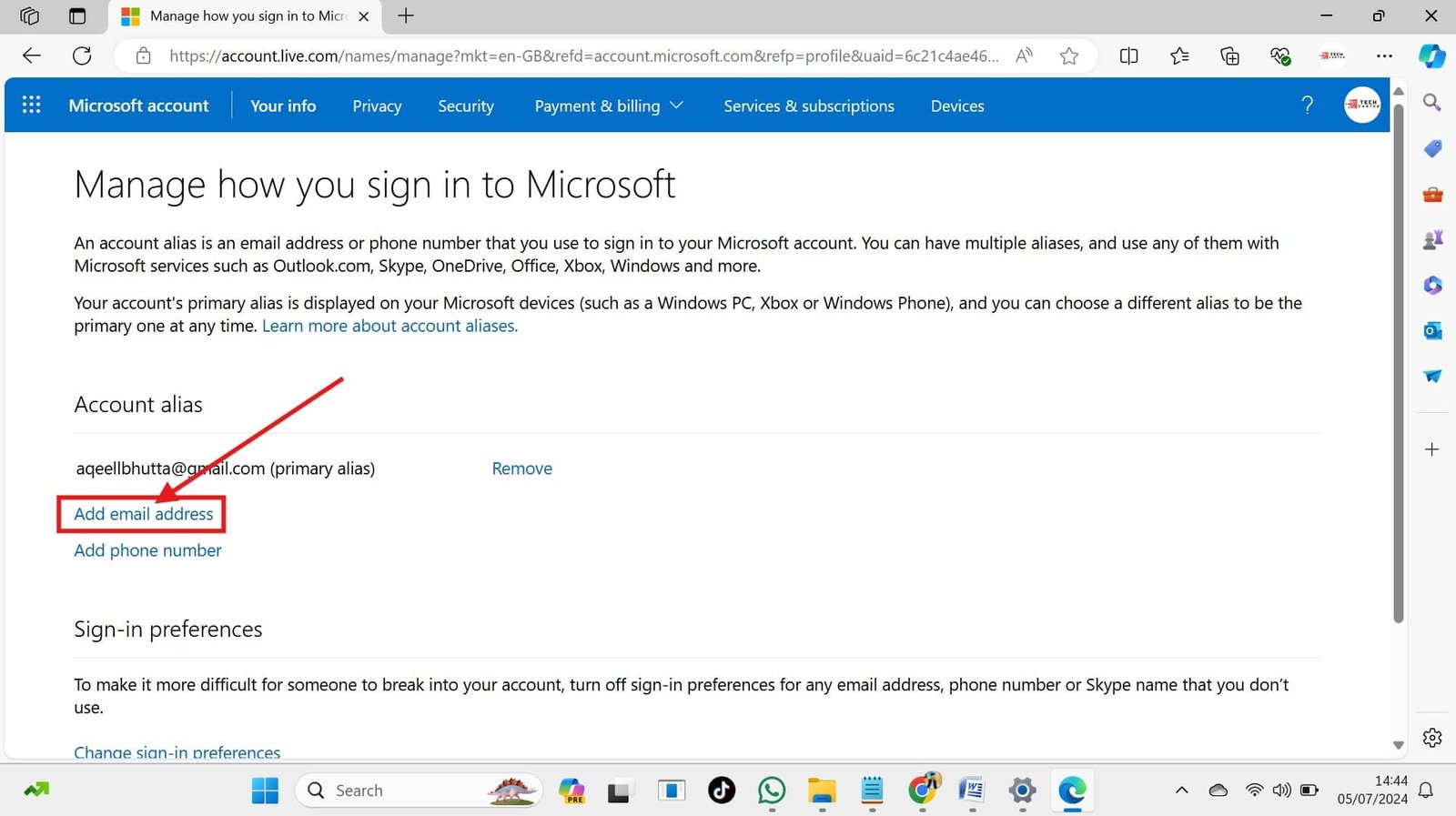1456x816 pixels.
Task: Open the account profile picture menu
Action: (x=1362, y=106)
